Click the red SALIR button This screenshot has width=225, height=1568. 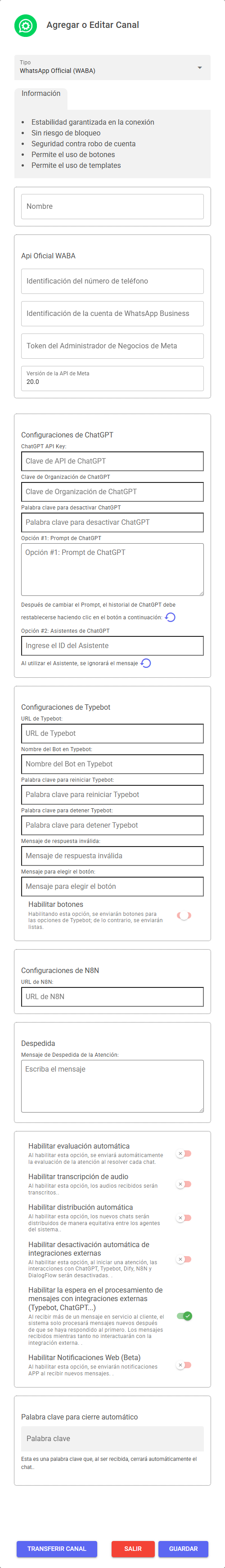pos(133,1549)
